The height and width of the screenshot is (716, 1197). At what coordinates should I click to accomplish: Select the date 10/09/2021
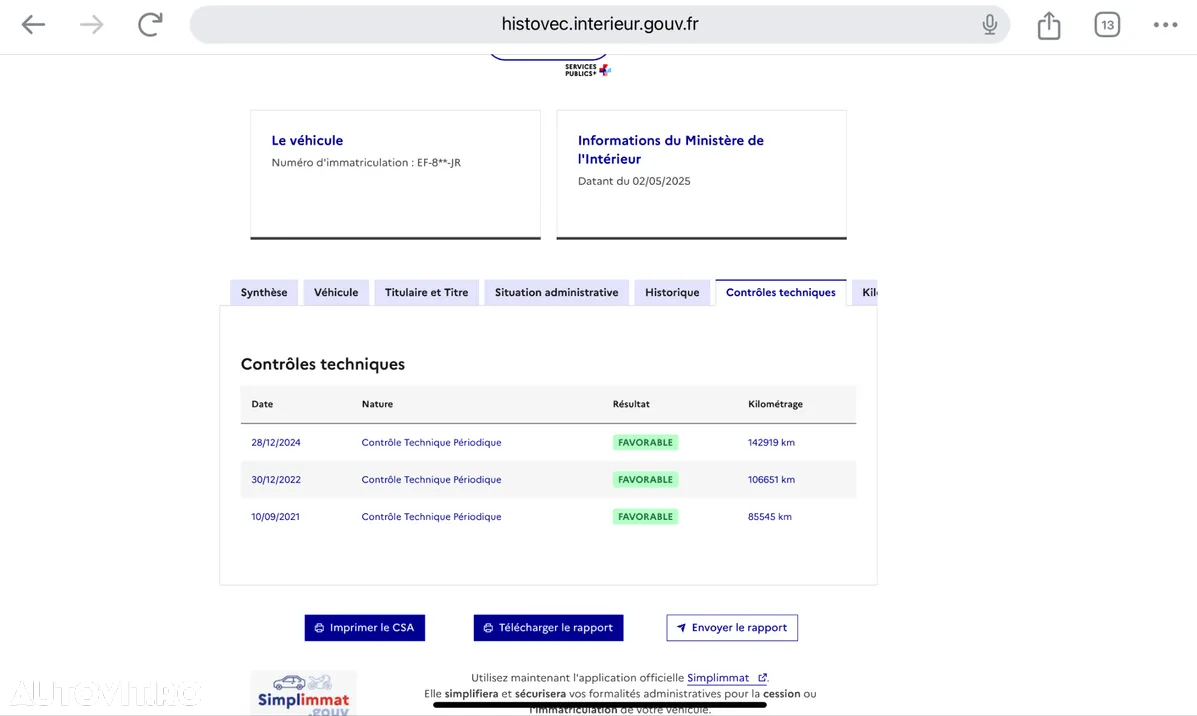tap(275, 517)
